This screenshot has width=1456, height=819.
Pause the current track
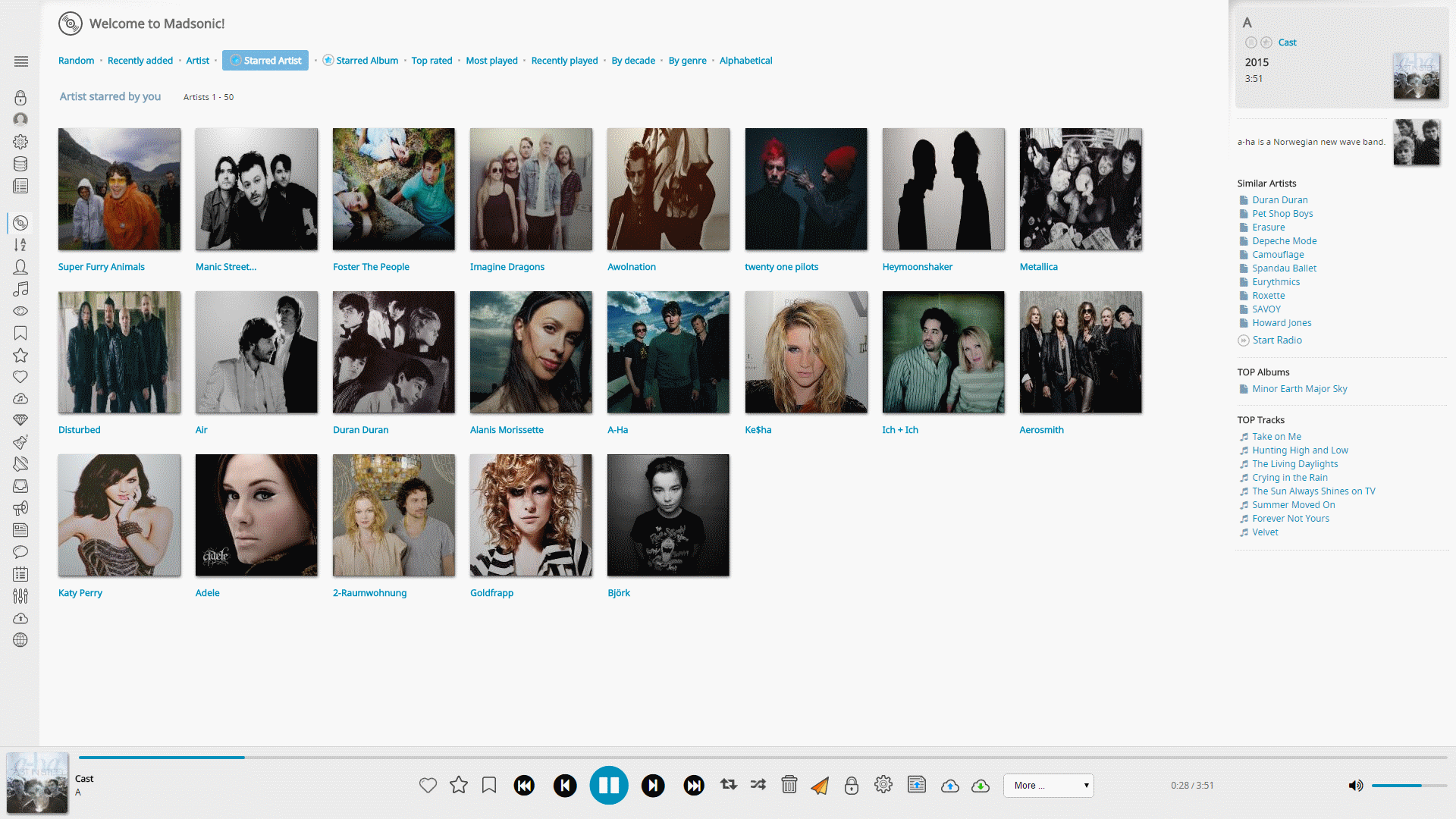[609, 786]
